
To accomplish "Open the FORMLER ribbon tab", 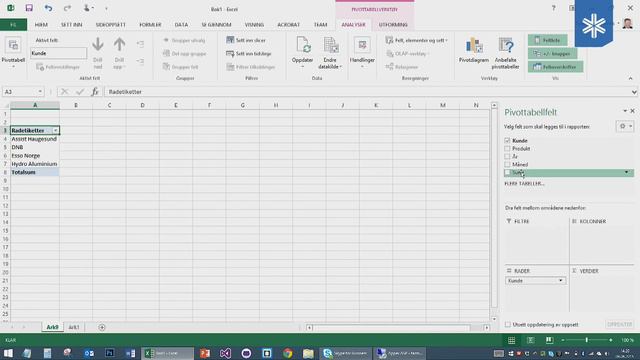I will click(x=150, y=24).
